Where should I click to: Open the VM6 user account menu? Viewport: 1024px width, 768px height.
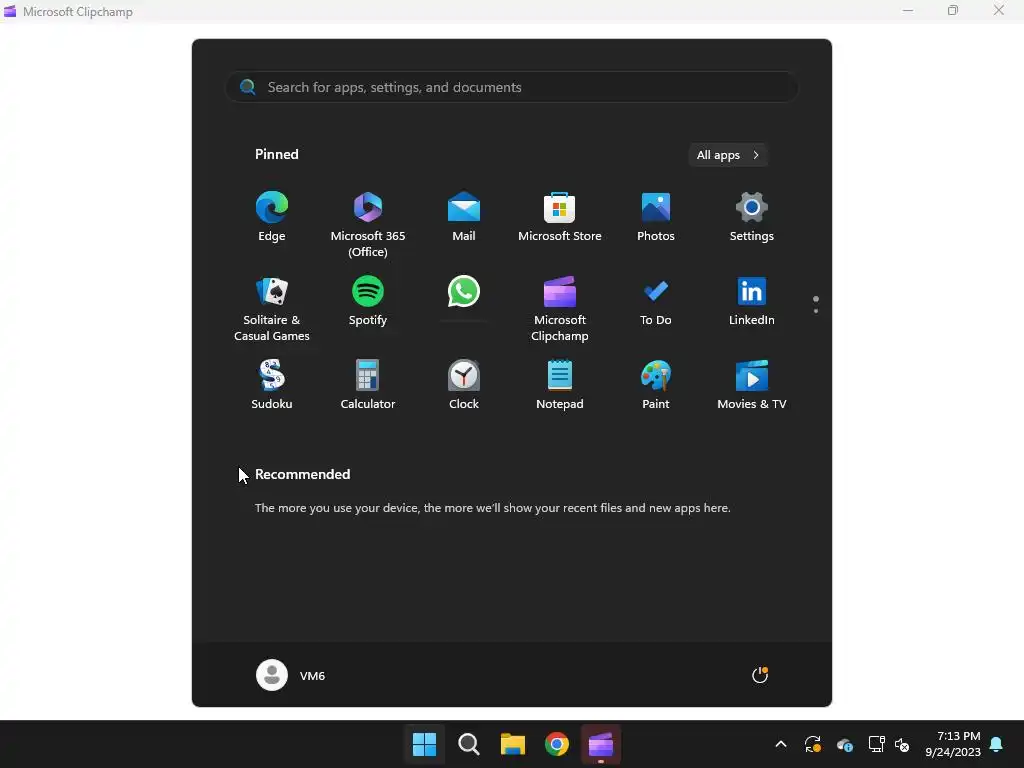pyautogui.click(x=291, y=675)
